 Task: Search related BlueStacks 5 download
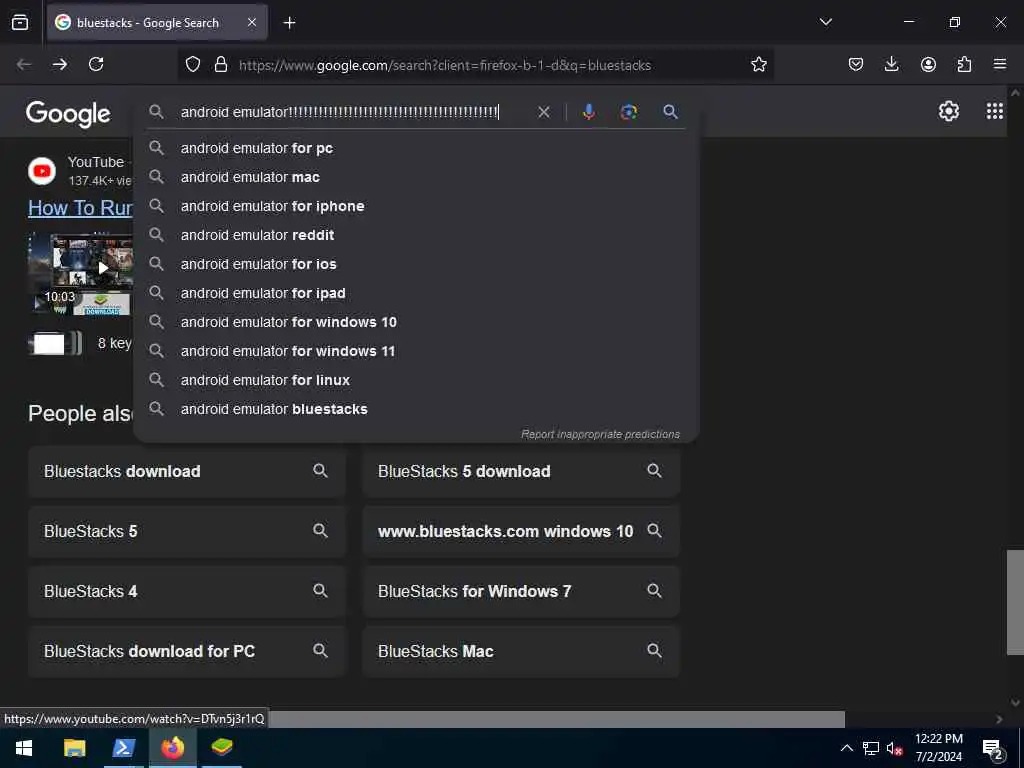click(x=521, y=472)
